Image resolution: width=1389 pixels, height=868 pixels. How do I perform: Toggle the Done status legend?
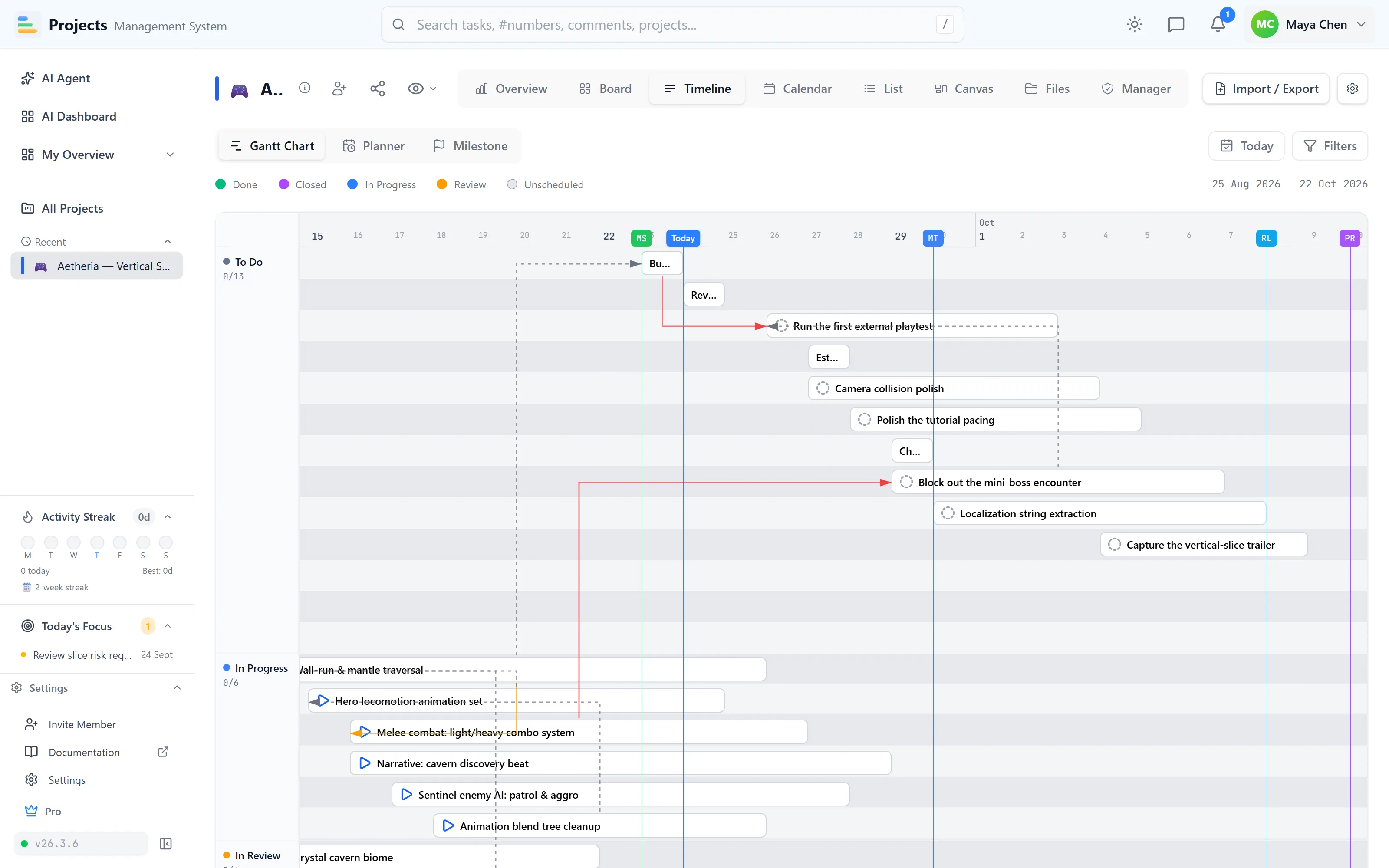237,184
